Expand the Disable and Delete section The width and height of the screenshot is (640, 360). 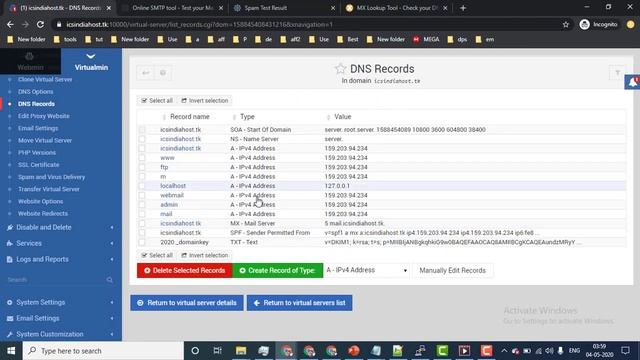point(61,227)
